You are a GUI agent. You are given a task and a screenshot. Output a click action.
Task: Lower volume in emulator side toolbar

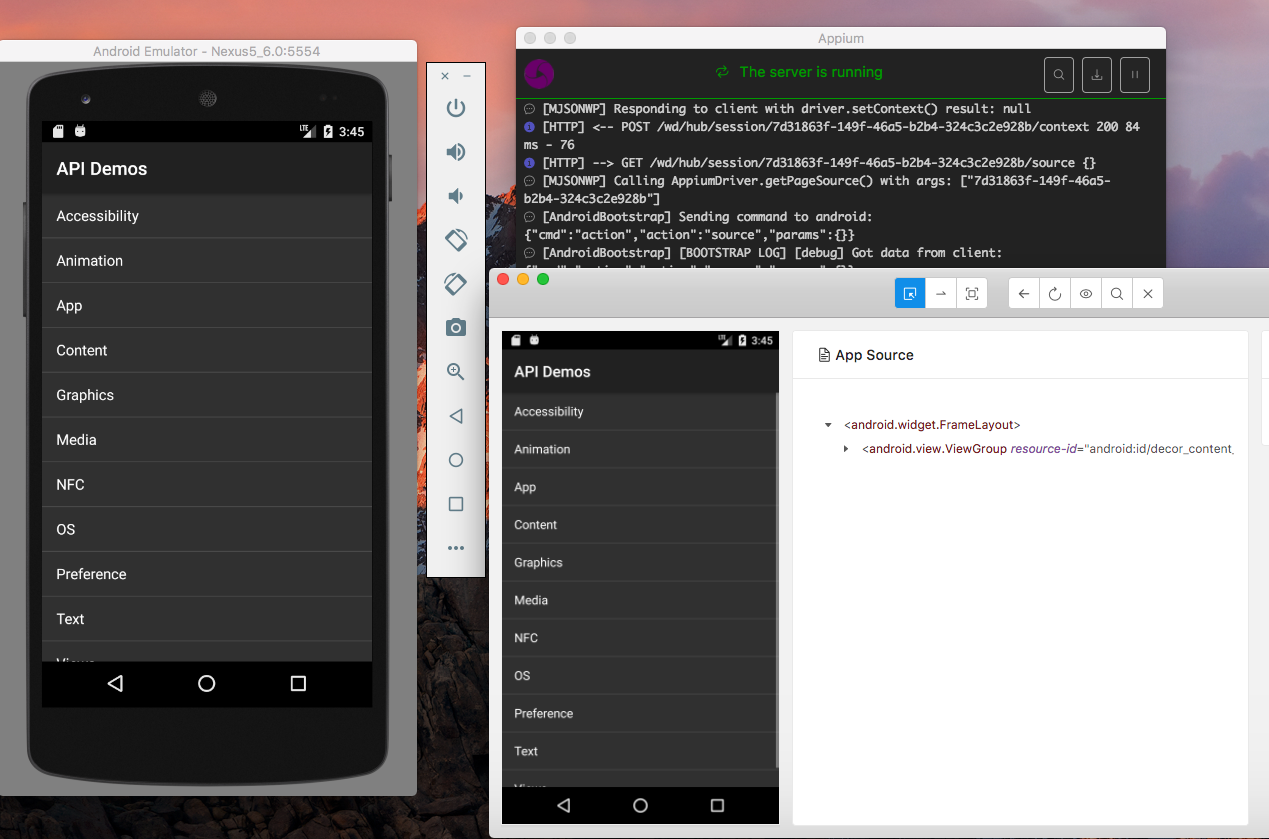coord(454,196)
